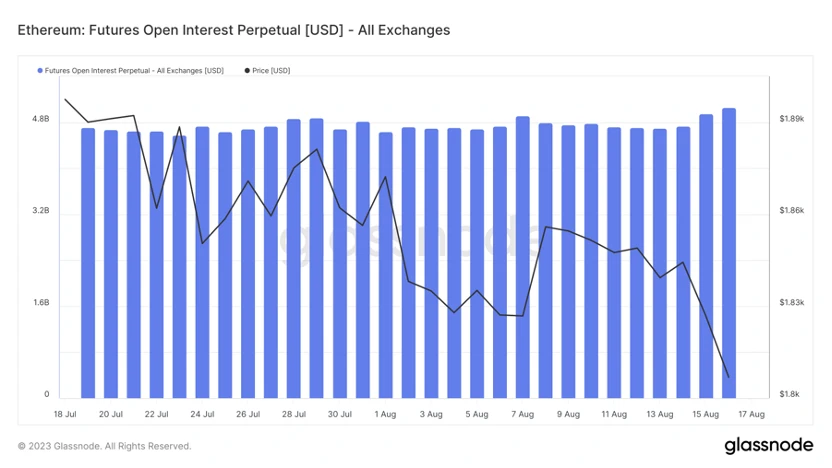Toggle the Price [USD] legend label

click(272, 71)
